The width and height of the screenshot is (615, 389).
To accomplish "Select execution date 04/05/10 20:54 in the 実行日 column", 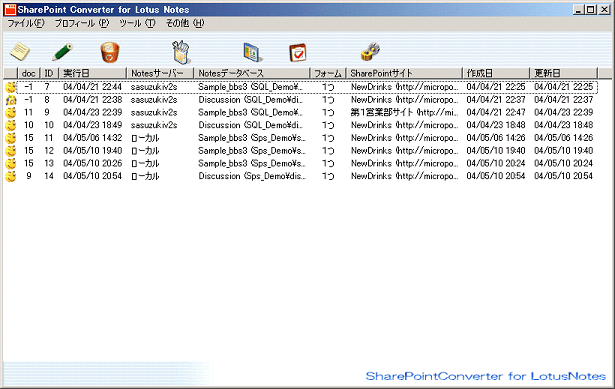I will point(93,176).
